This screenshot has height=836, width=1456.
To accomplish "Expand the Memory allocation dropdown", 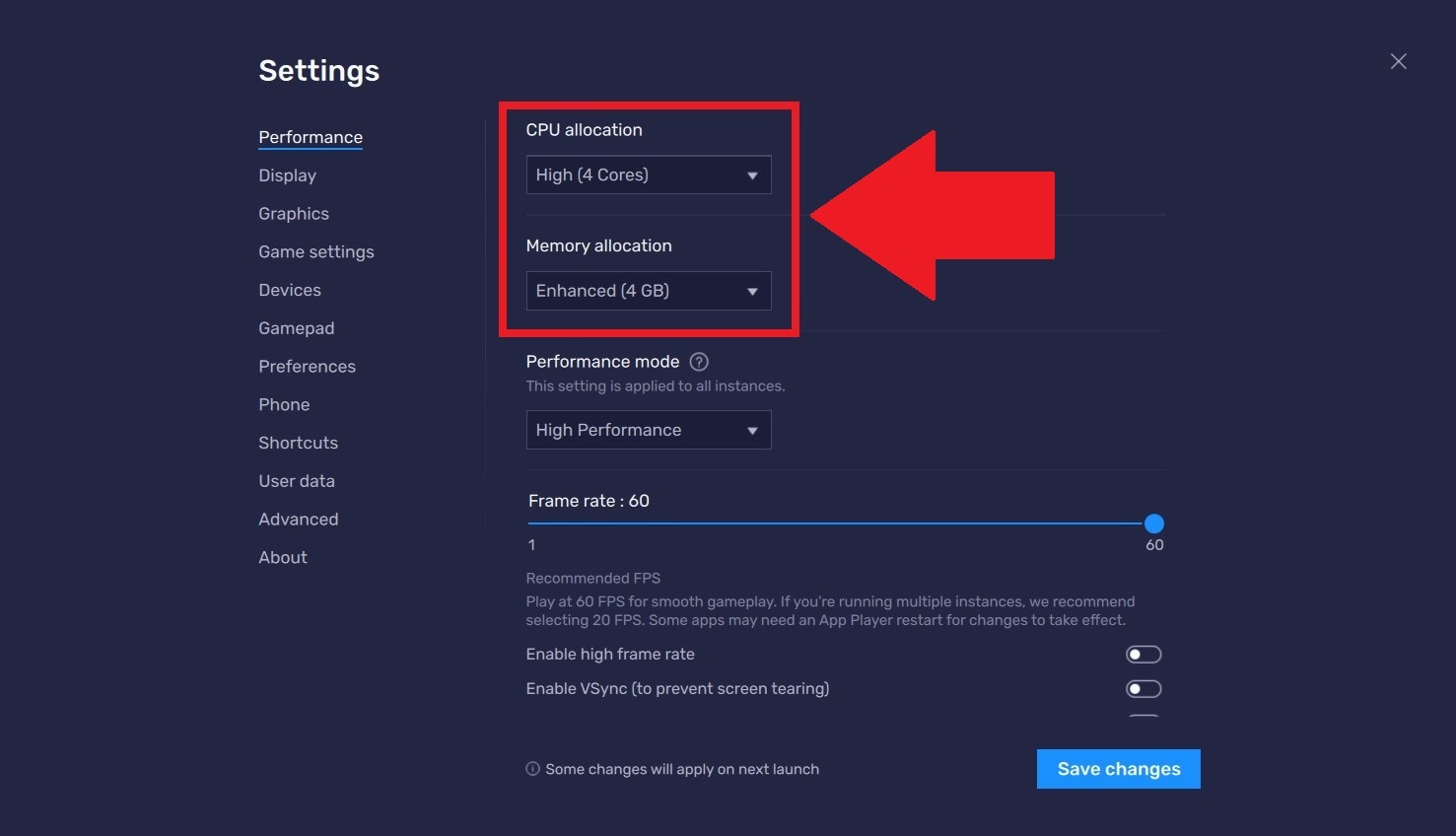I will (648, 291).
